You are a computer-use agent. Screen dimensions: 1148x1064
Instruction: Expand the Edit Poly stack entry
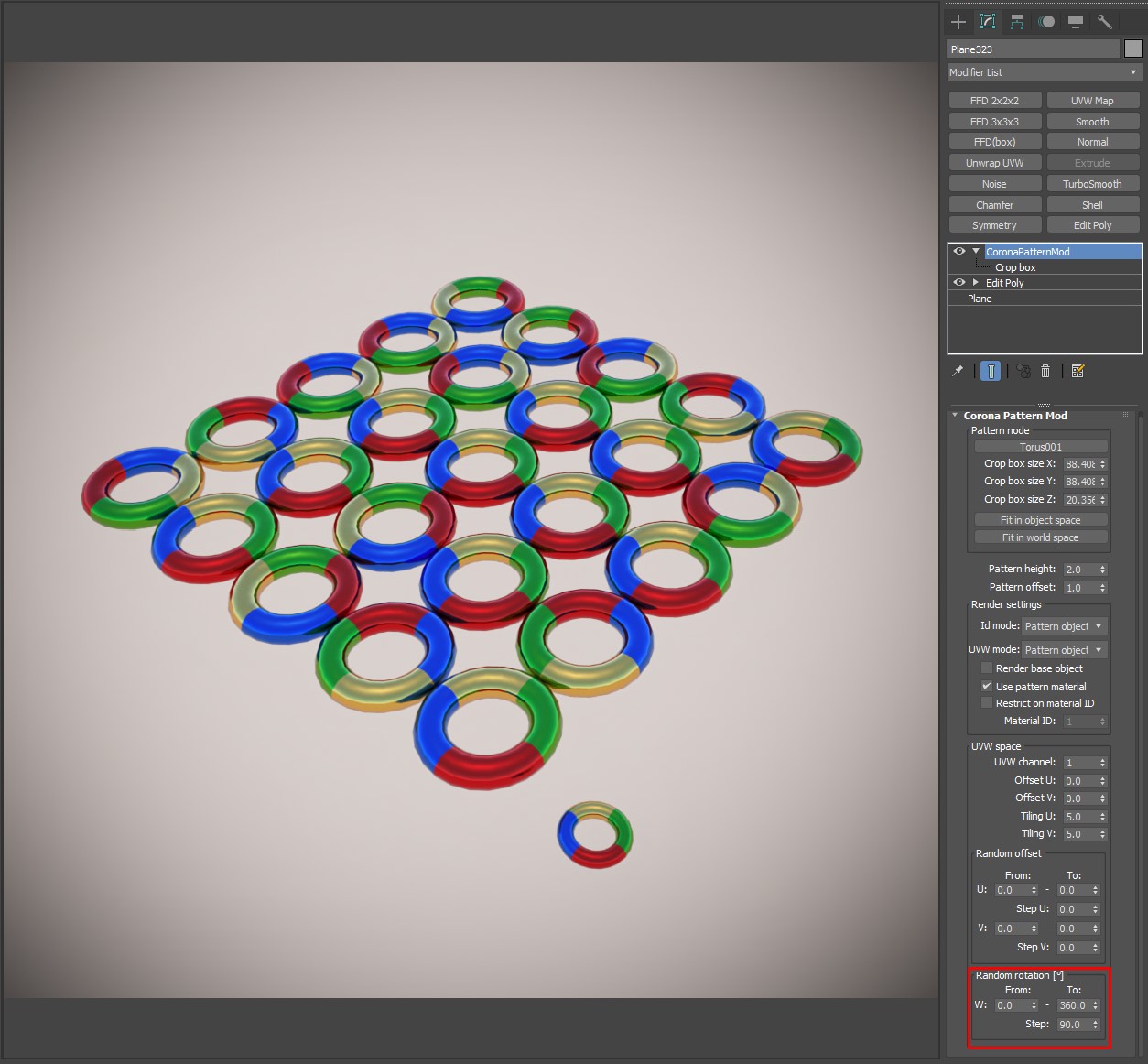[x=976, y=283]
